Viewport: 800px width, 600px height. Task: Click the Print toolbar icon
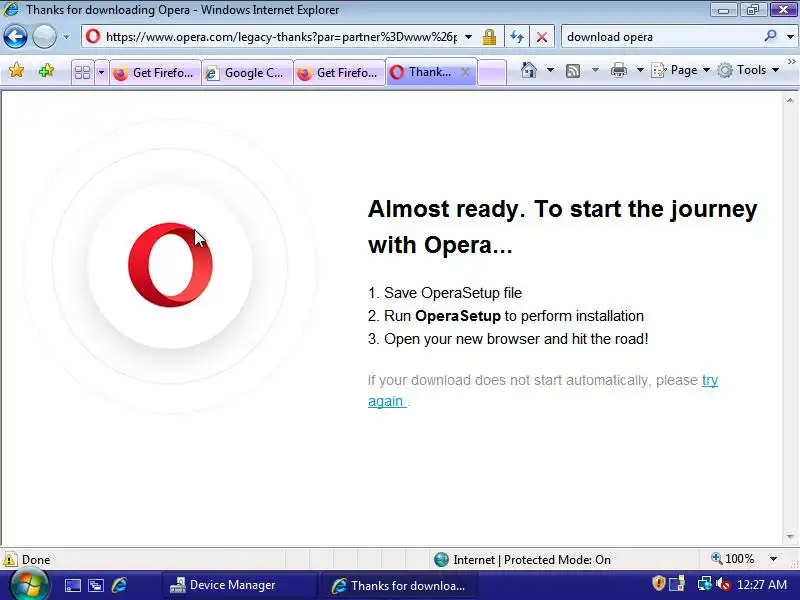(x=618, y=70)
